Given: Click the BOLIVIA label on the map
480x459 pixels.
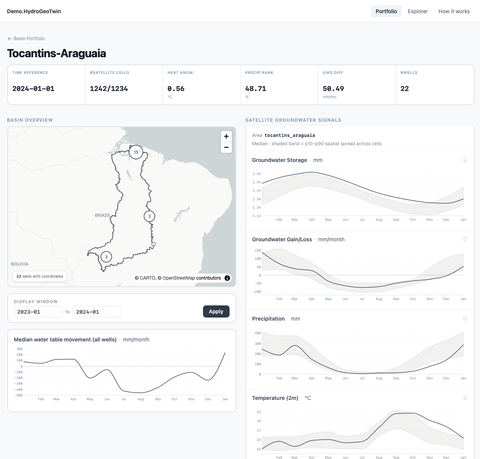Looking at the screenshot, I should click(20, 264).
